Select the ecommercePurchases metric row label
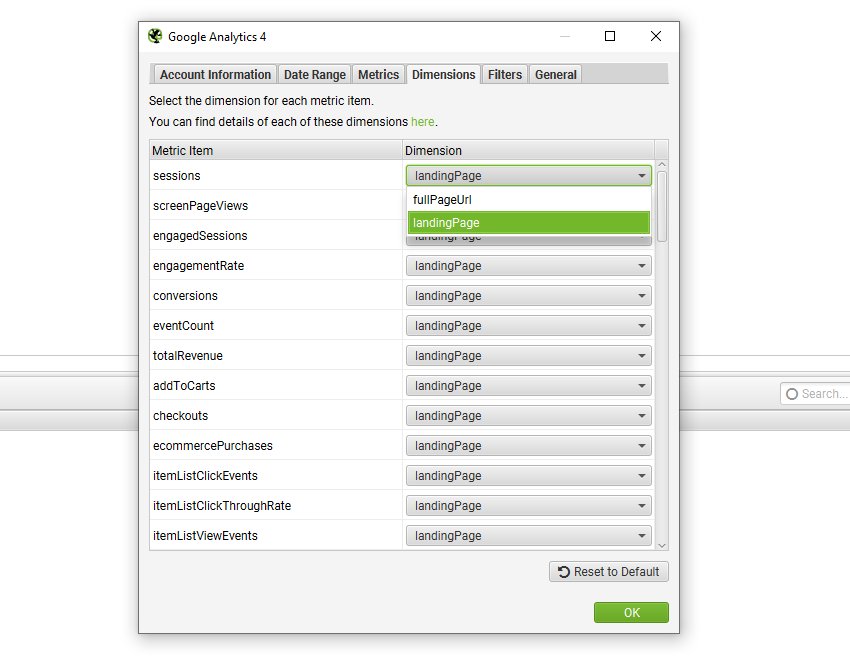 pyautogui.click(x=212, y=446)
